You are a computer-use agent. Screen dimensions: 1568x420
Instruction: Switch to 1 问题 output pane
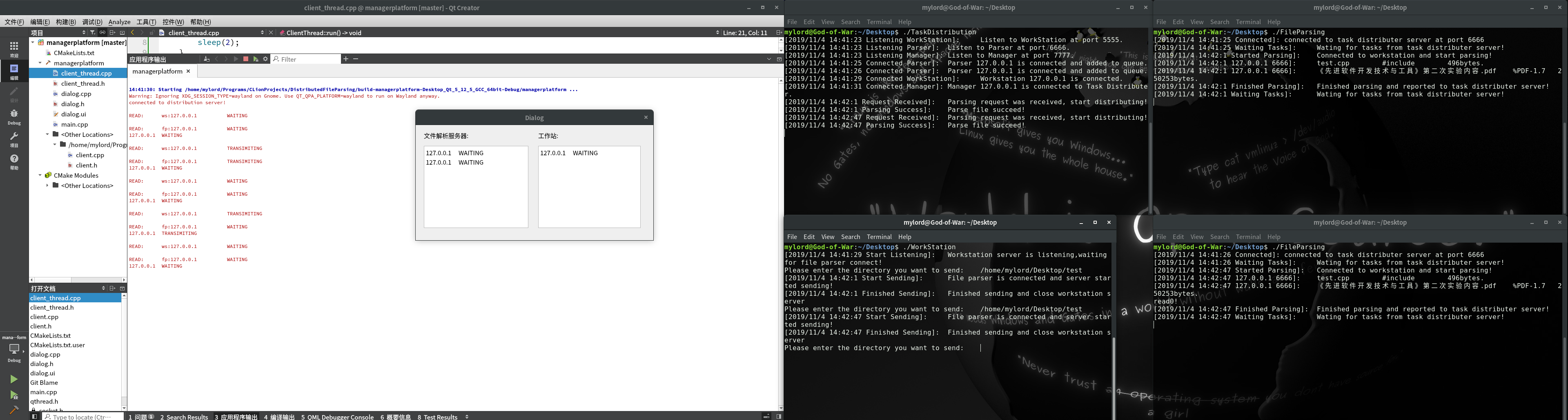tap(141, 416)
